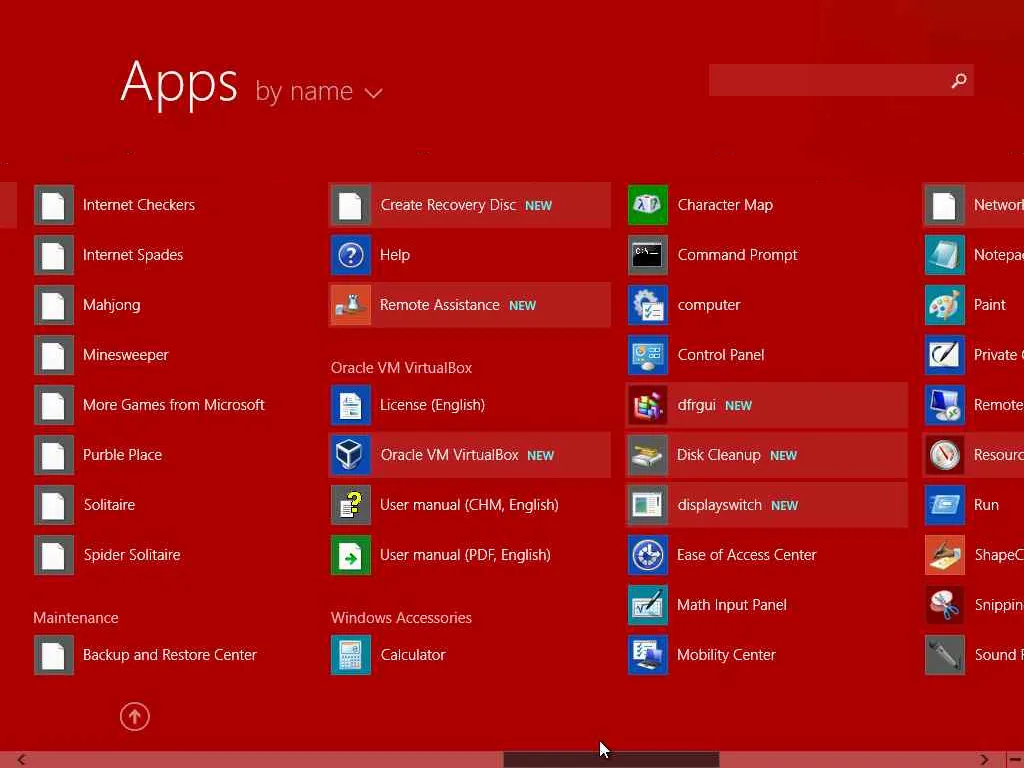Click the scrollbar right arrow

[984, 760]
